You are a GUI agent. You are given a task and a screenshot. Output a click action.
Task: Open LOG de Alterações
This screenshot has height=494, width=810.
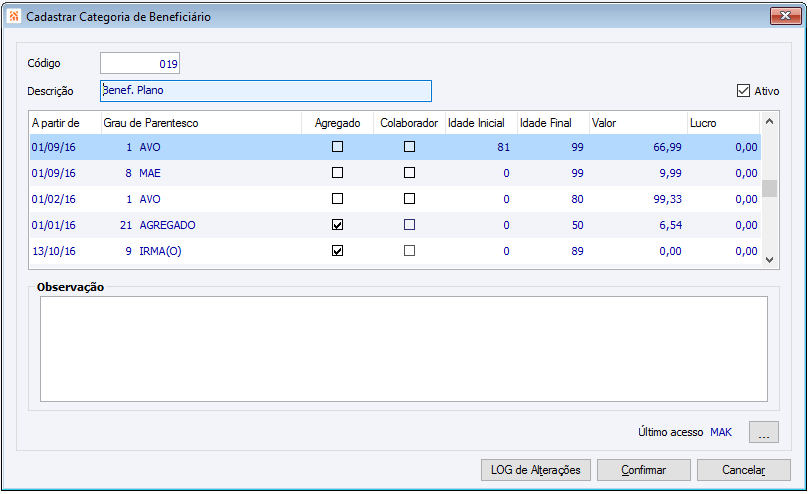point(536,470)
